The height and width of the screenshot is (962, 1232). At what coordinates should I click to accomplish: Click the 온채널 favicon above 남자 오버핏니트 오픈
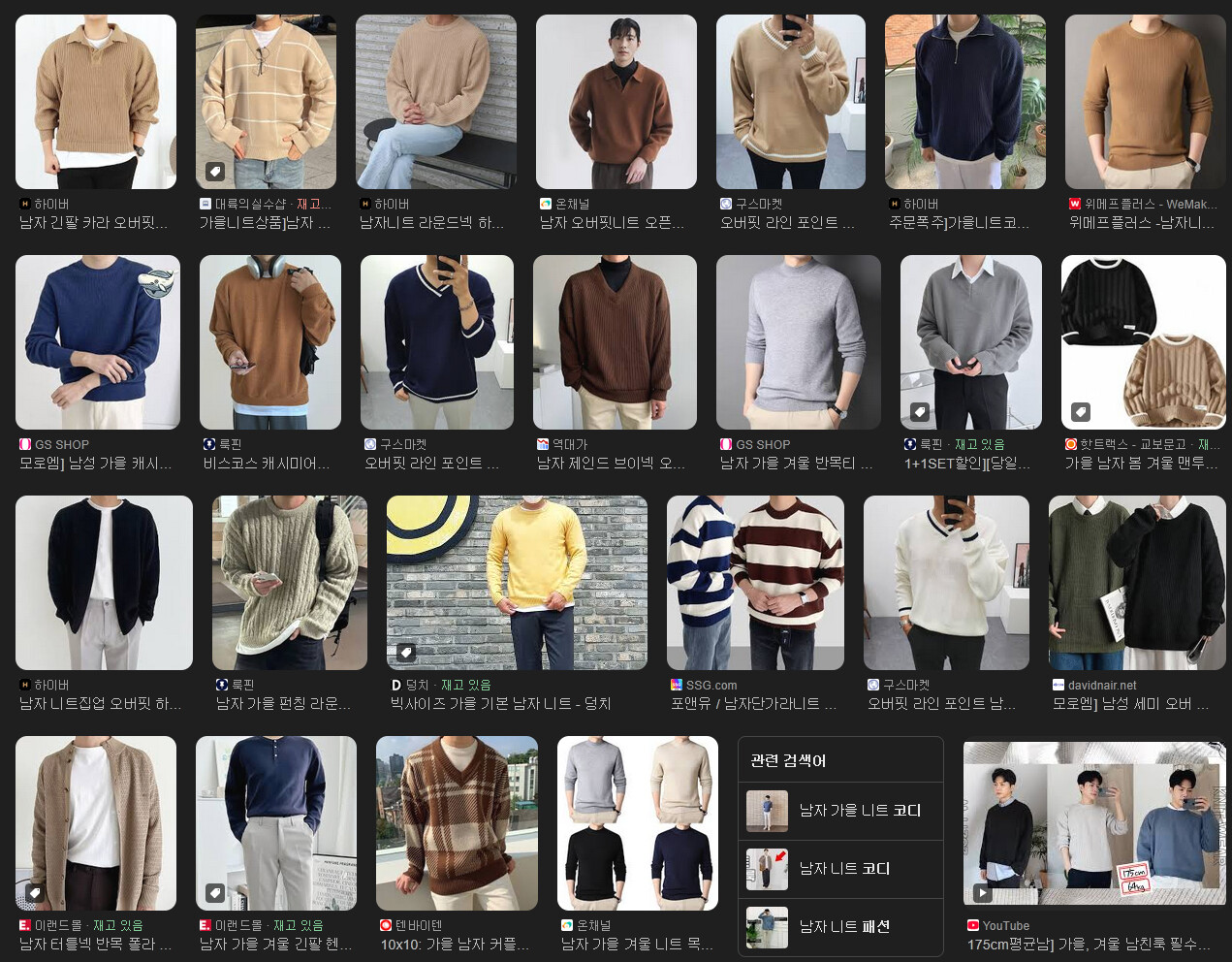[546, 204]
